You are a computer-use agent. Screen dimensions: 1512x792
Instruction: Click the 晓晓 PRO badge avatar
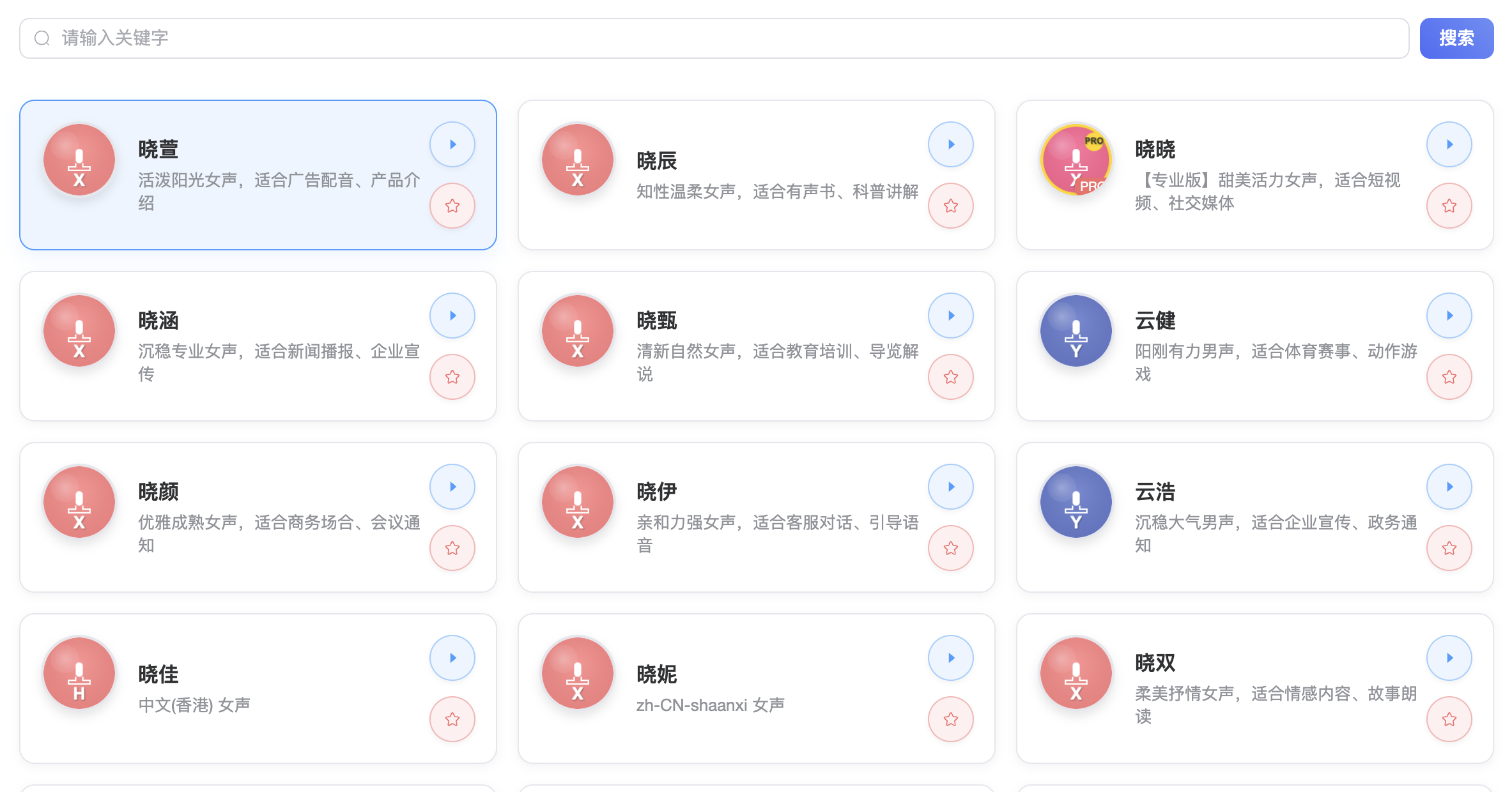[1076, 161]
